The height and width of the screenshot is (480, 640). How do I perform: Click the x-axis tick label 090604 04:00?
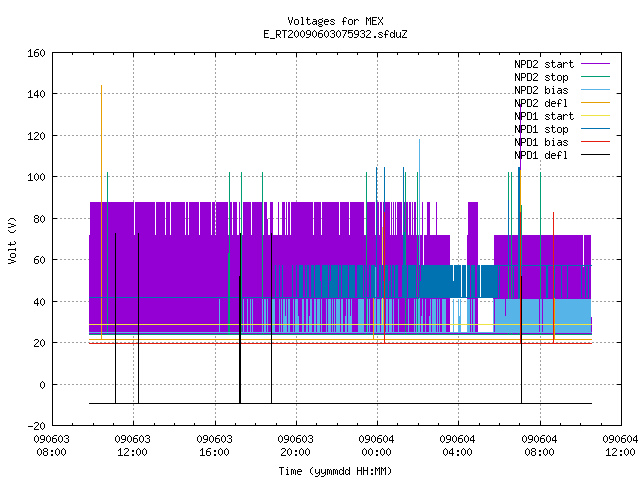click(x=458, y=445)
